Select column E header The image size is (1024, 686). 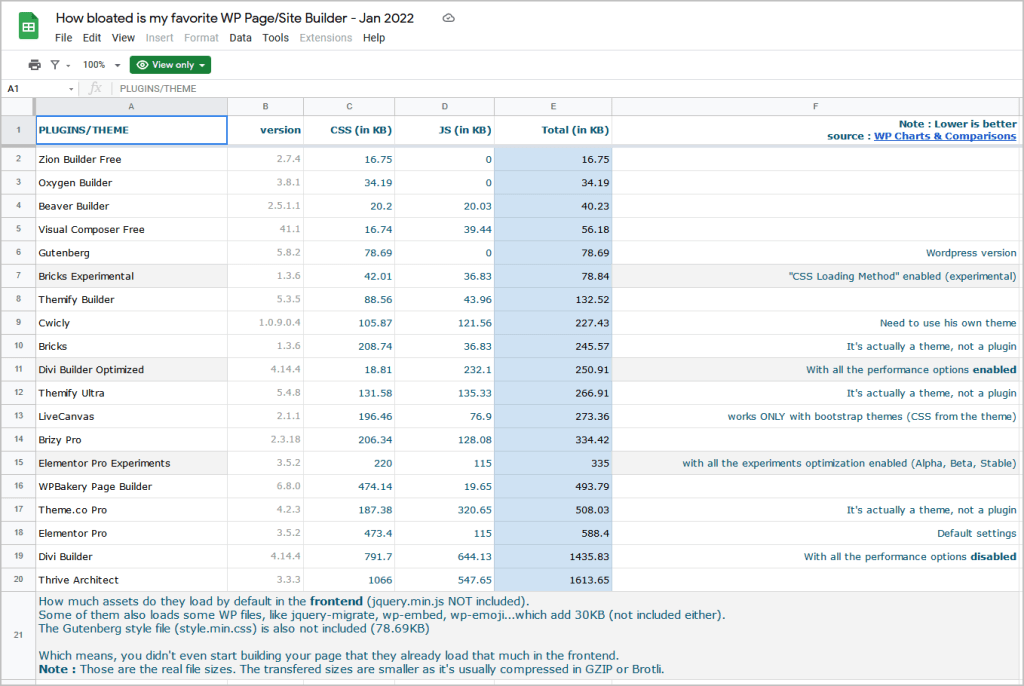pyautogui.click(x=553, y=106)
